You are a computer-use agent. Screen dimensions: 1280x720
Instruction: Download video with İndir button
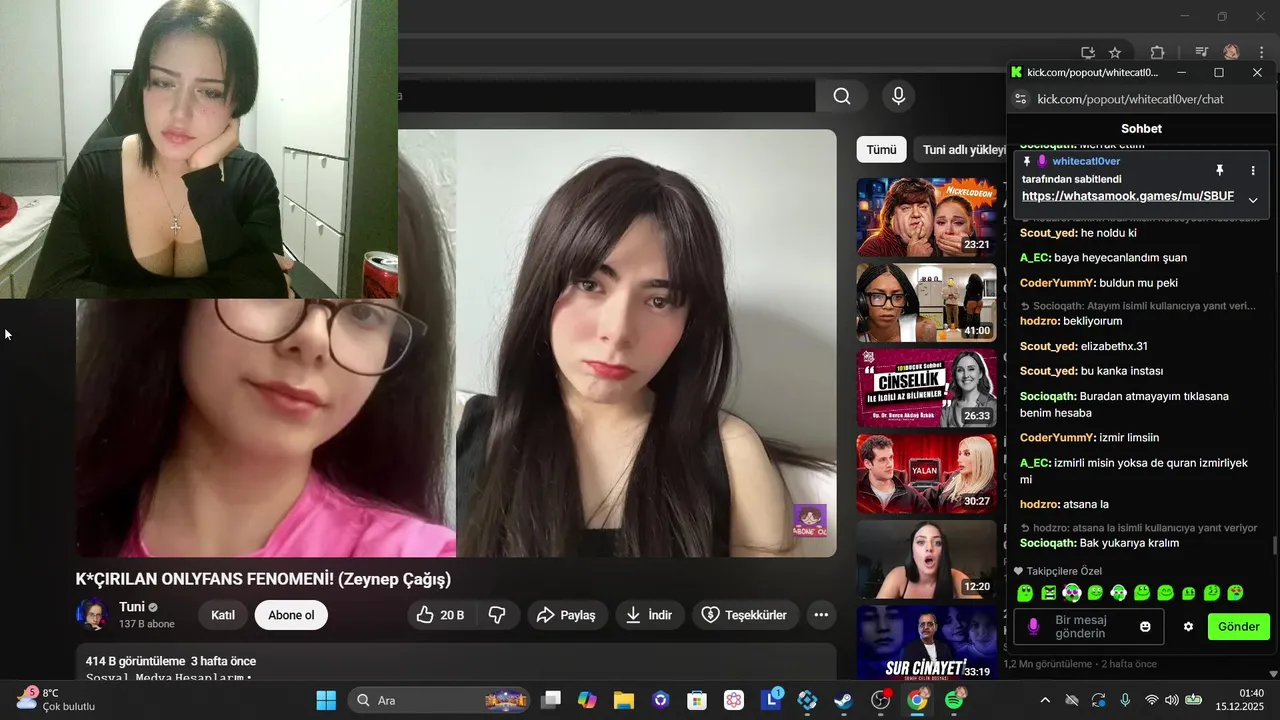(x=649, y=615)
